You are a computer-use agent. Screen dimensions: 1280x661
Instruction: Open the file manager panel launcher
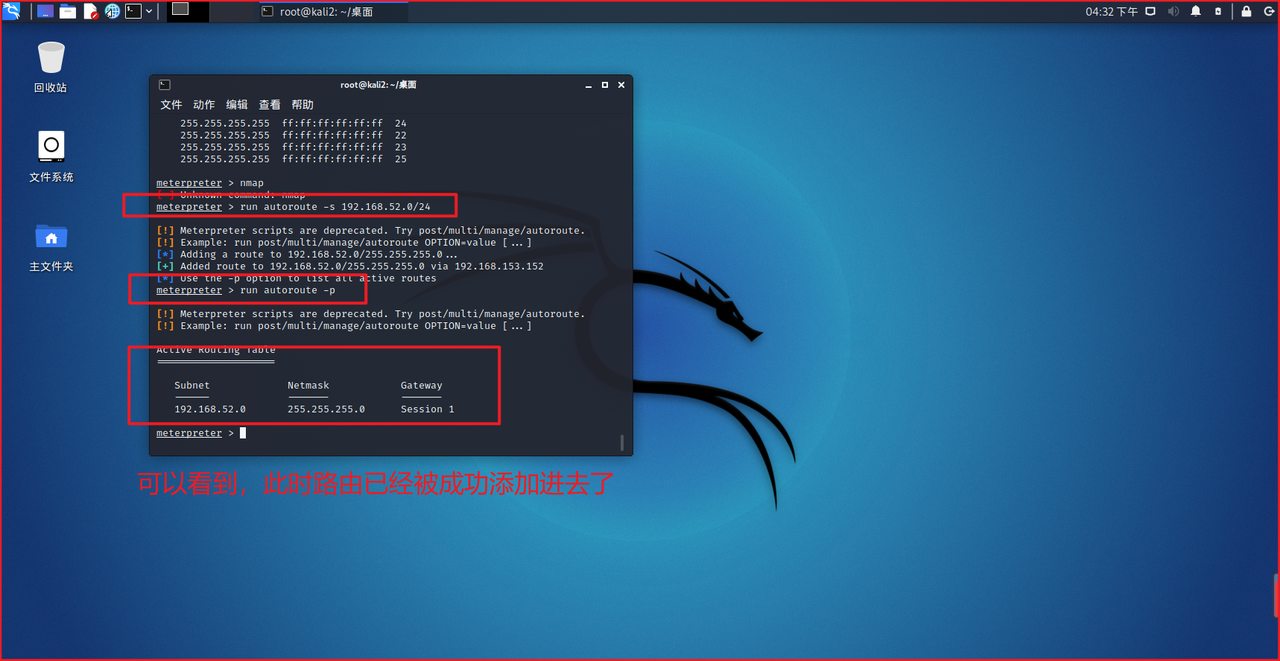click(x=68, y=11)
